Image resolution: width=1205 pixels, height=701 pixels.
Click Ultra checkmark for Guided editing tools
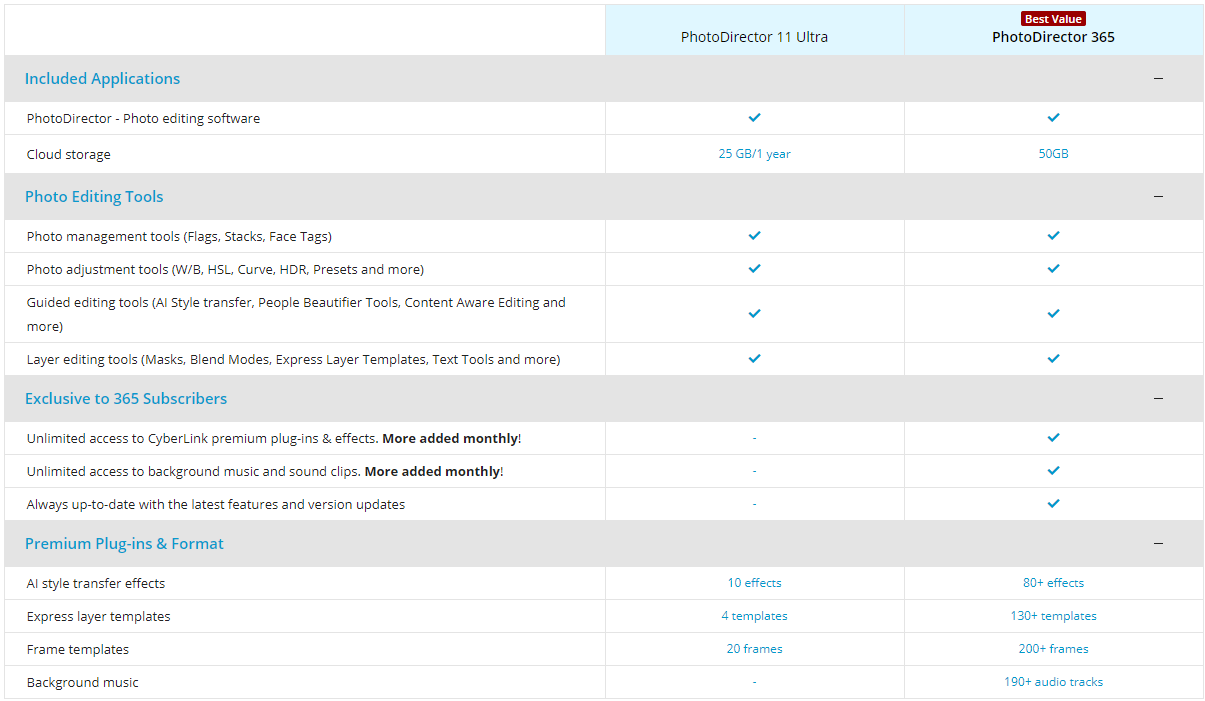(x=754, y=313)
